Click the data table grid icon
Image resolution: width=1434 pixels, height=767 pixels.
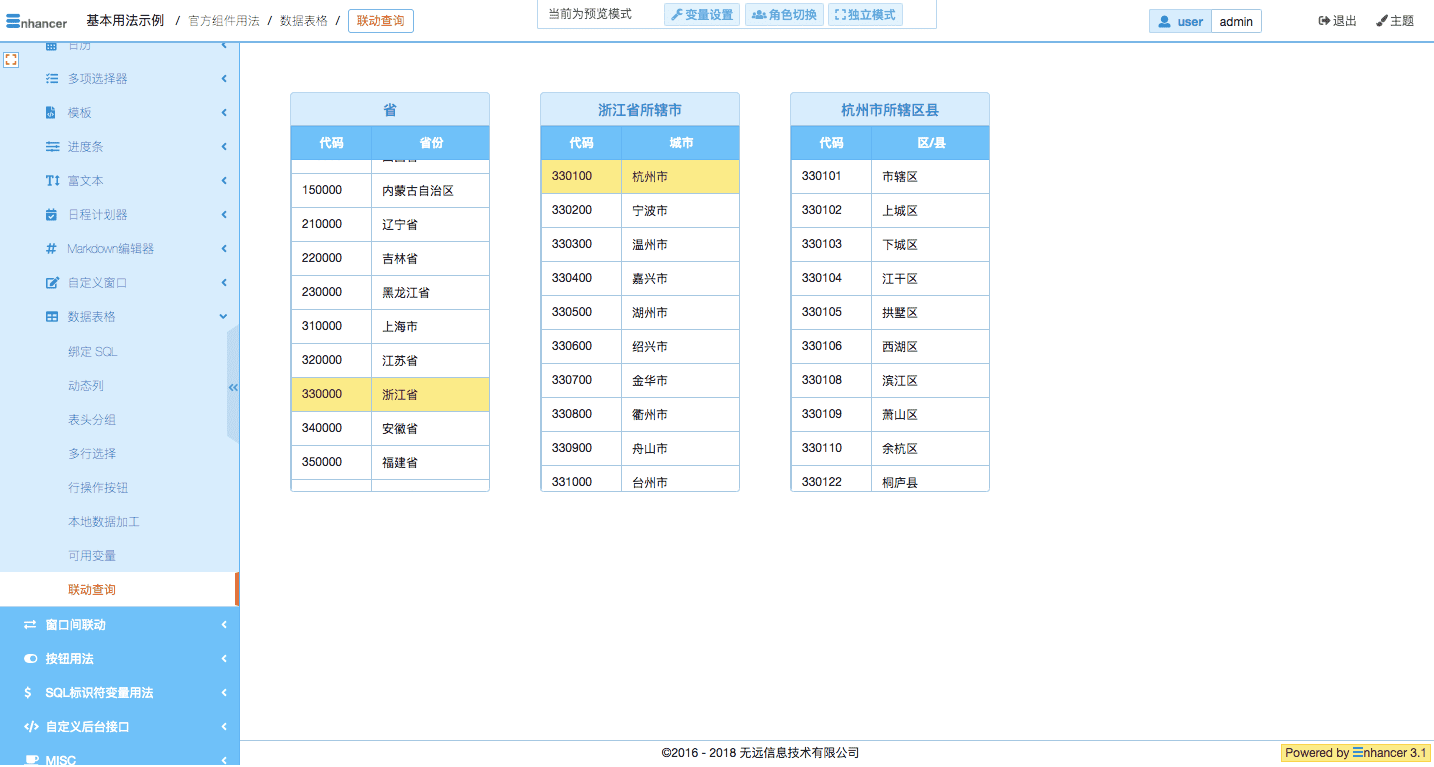52,317
